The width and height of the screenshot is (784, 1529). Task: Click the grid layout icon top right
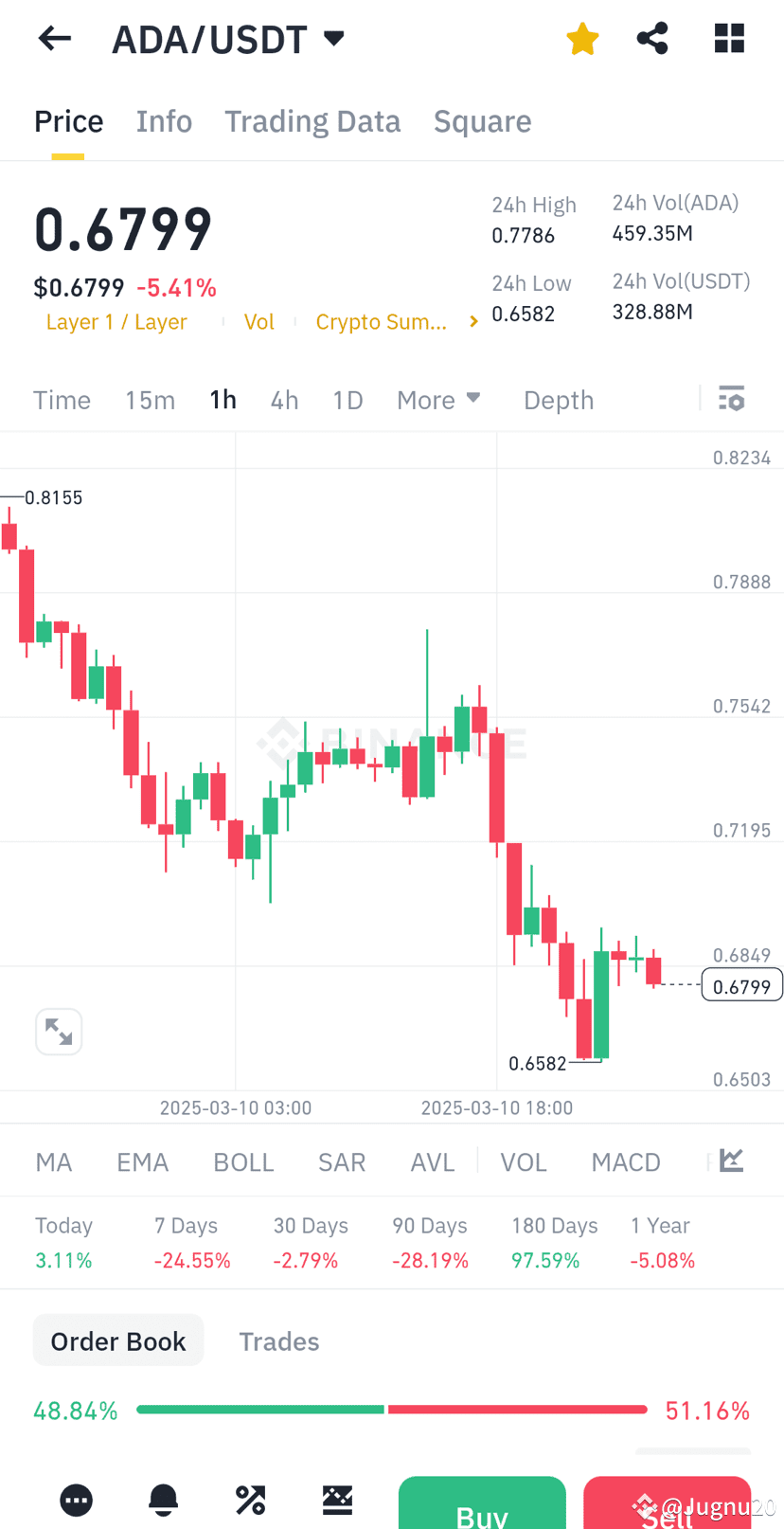(729, 38)
